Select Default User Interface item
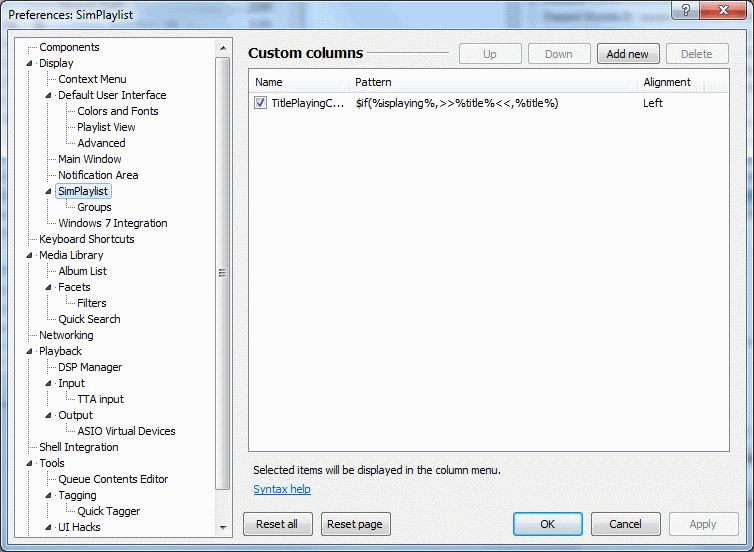The height and width of the screenshot is (552, 754). (113, 95)
